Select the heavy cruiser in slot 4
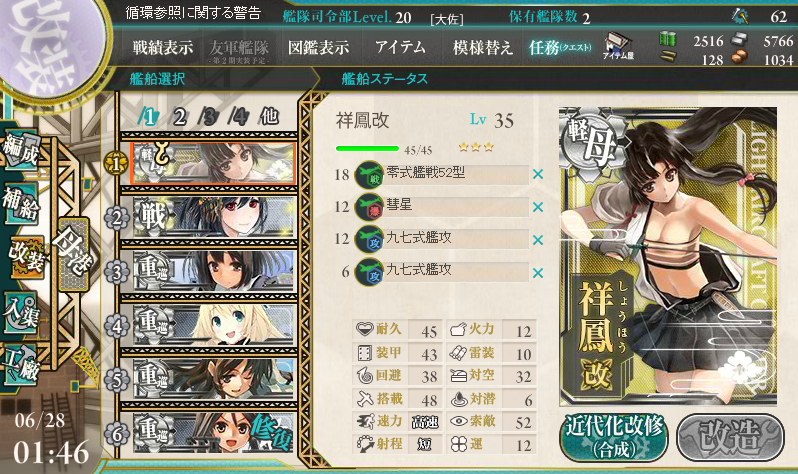The height and width of the screenshot is (474, 798). (x=214, y=325)
